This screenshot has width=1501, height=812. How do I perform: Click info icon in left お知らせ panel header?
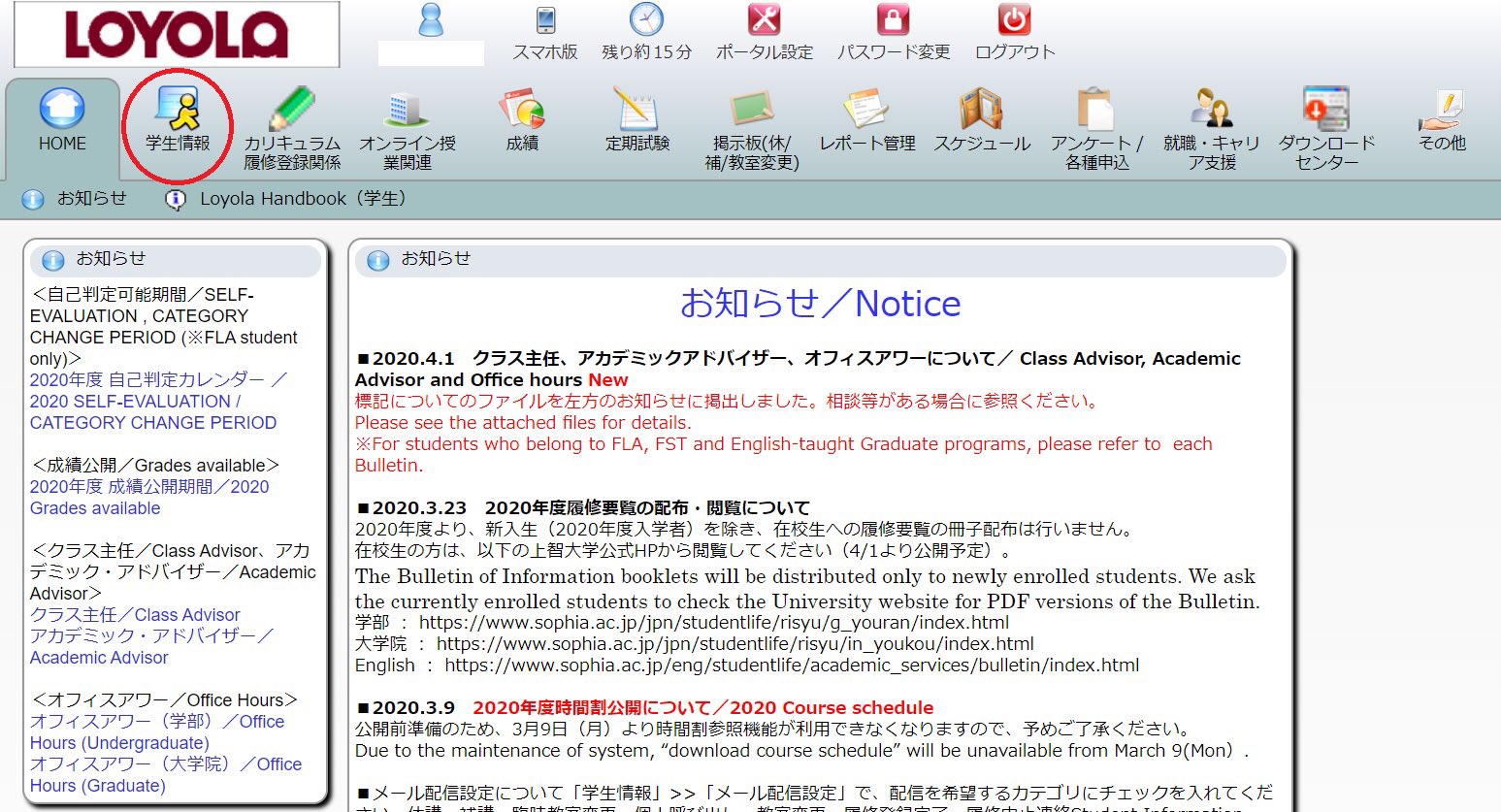pos(53,260)
